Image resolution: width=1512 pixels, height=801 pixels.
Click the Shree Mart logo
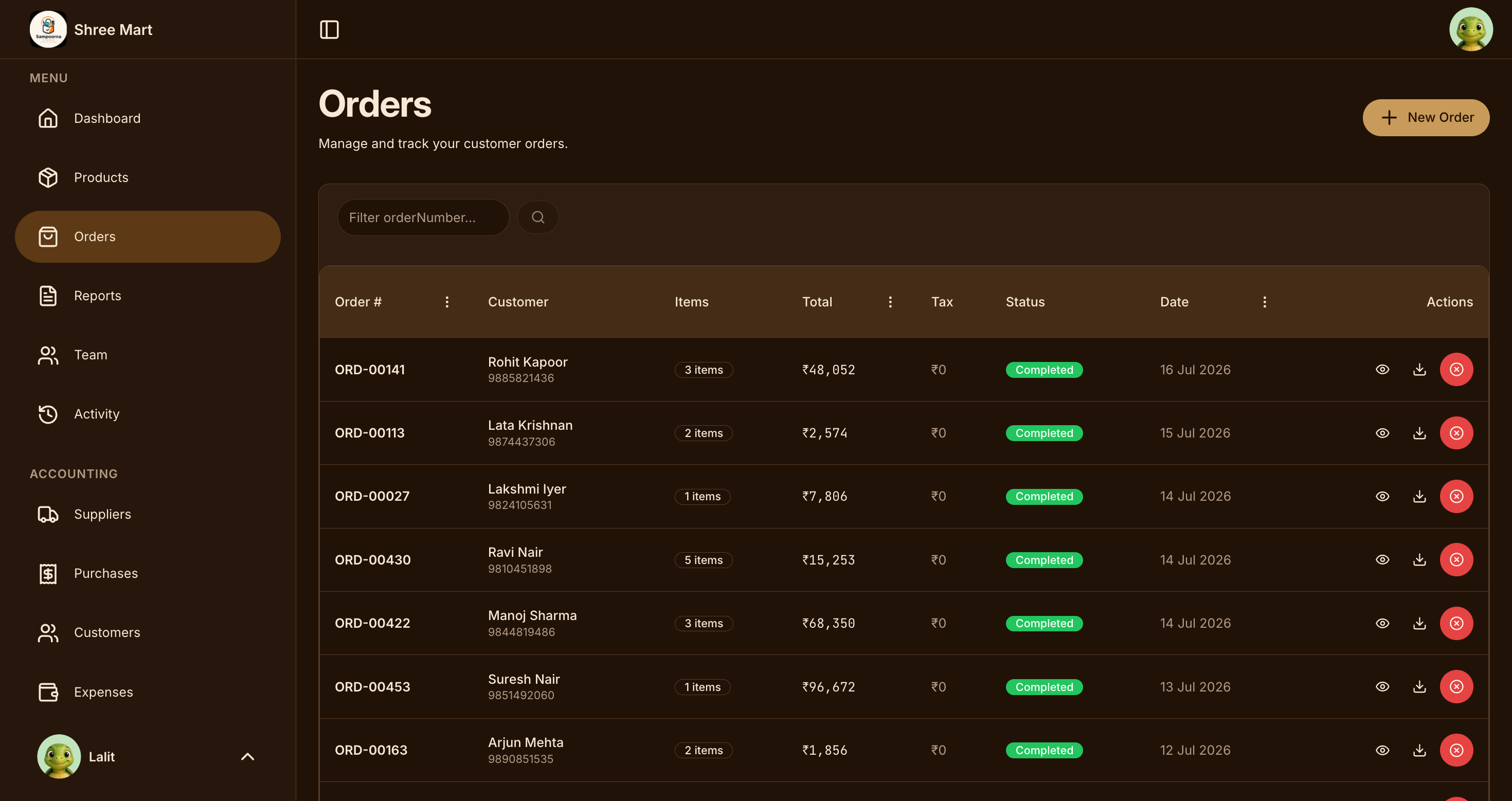coord(48,29)
